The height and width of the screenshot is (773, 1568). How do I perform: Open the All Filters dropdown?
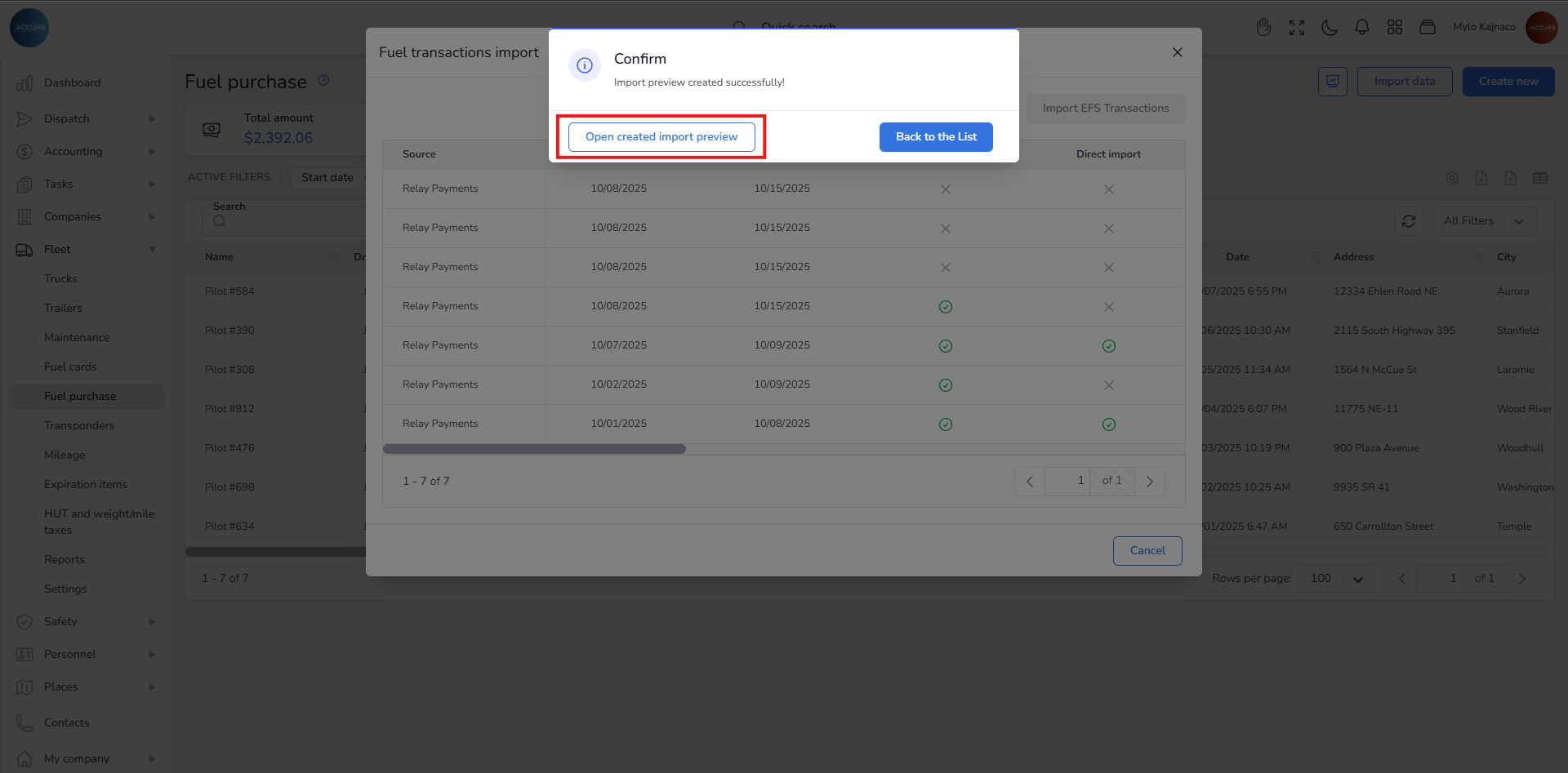[1484, 221]
